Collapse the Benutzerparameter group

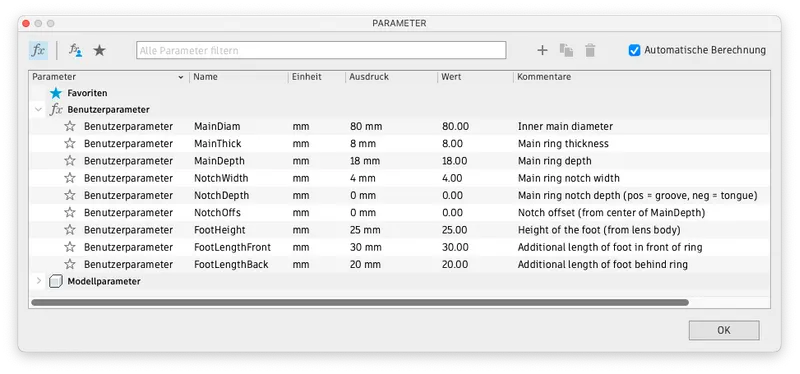(38, 110)
